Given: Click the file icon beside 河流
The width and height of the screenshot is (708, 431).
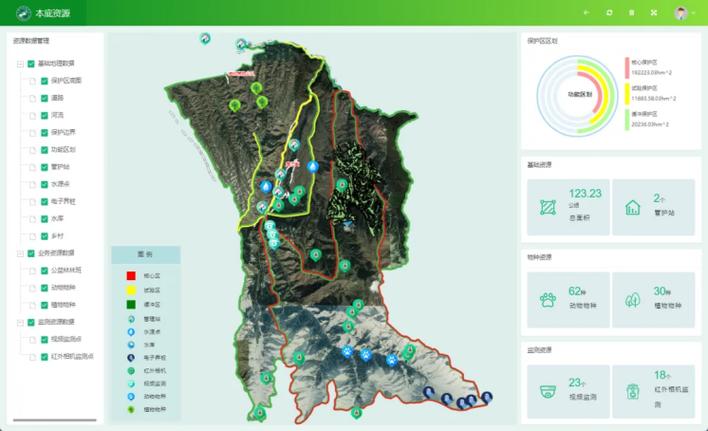Looking at the screenshot, I should tap(33, 116).
